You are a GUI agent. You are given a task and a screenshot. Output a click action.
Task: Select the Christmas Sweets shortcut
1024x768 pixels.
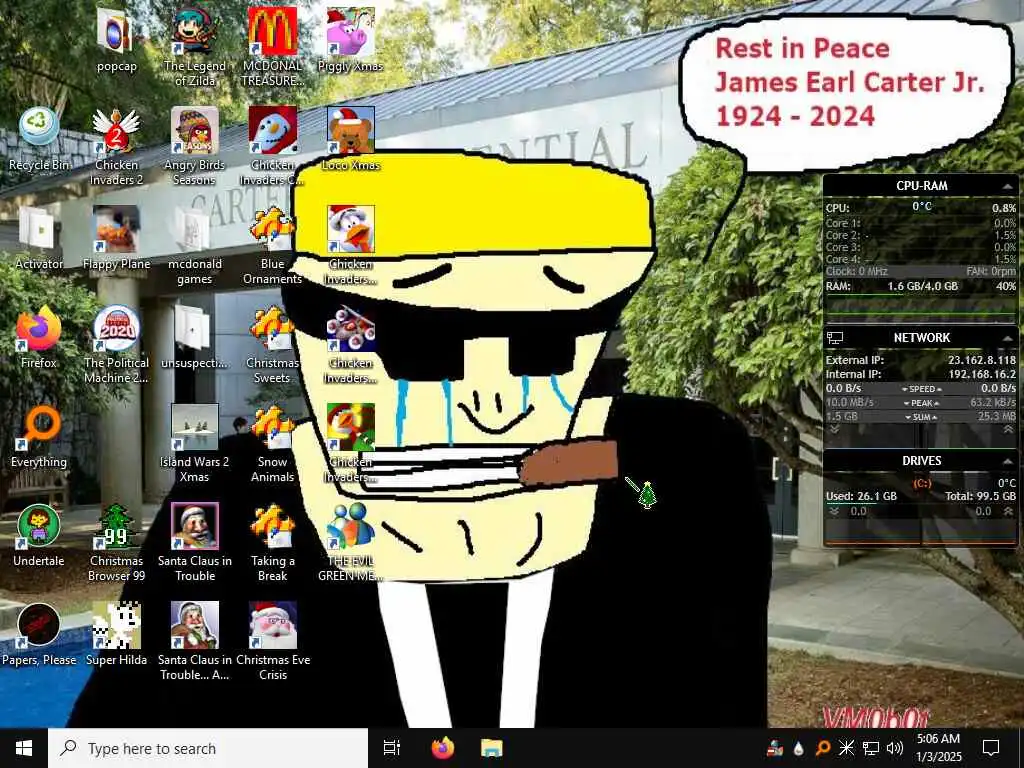272,344
